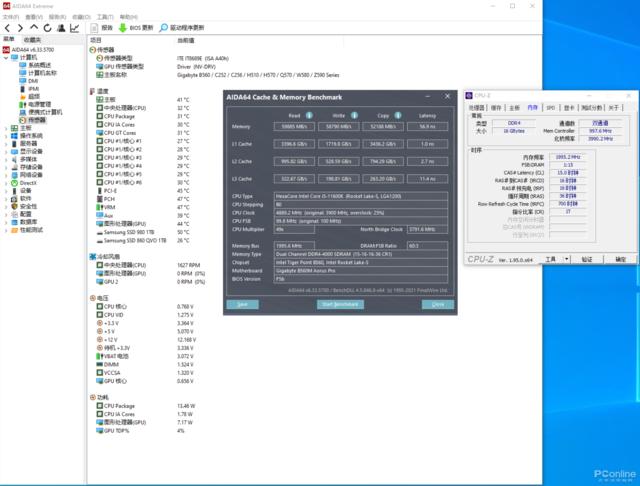The height and width of the screenshot is (486, 640).
Task: Click Start Benchmark button
Action: point(340,304)
